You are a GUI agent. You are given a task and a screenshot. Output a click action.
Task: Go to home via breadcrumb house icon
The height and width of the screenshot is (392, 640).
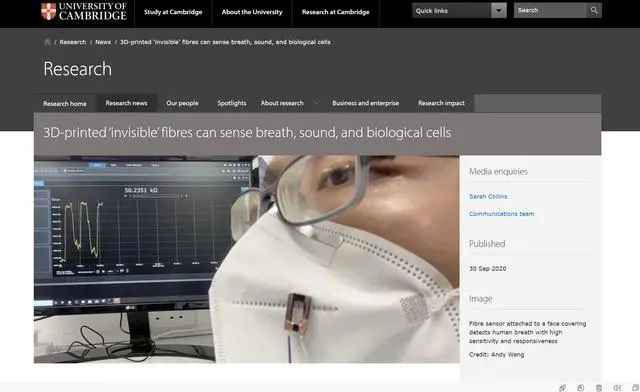[47, 42]
